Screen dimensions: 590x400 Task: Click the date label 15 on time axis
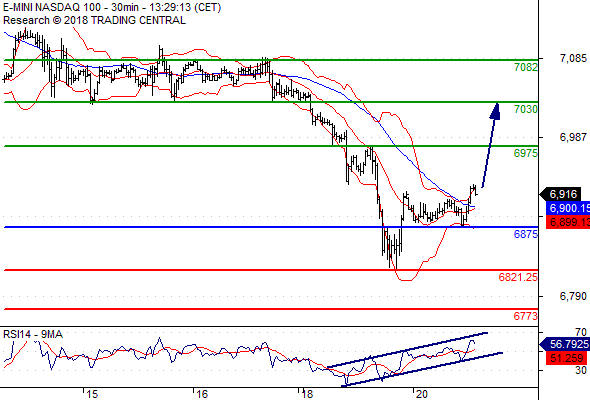point(91,394)
